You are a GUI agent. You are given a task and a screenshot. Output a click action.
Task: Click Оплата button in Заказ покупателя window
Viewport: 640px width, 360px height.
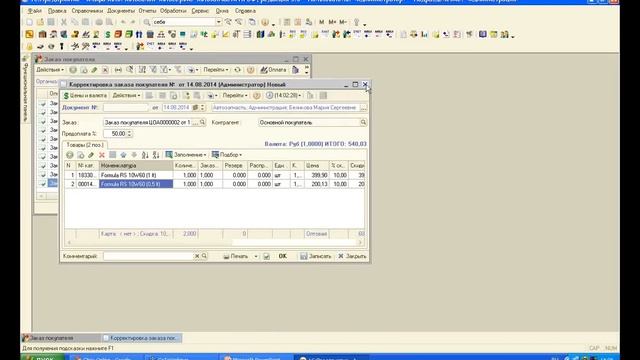273,70
